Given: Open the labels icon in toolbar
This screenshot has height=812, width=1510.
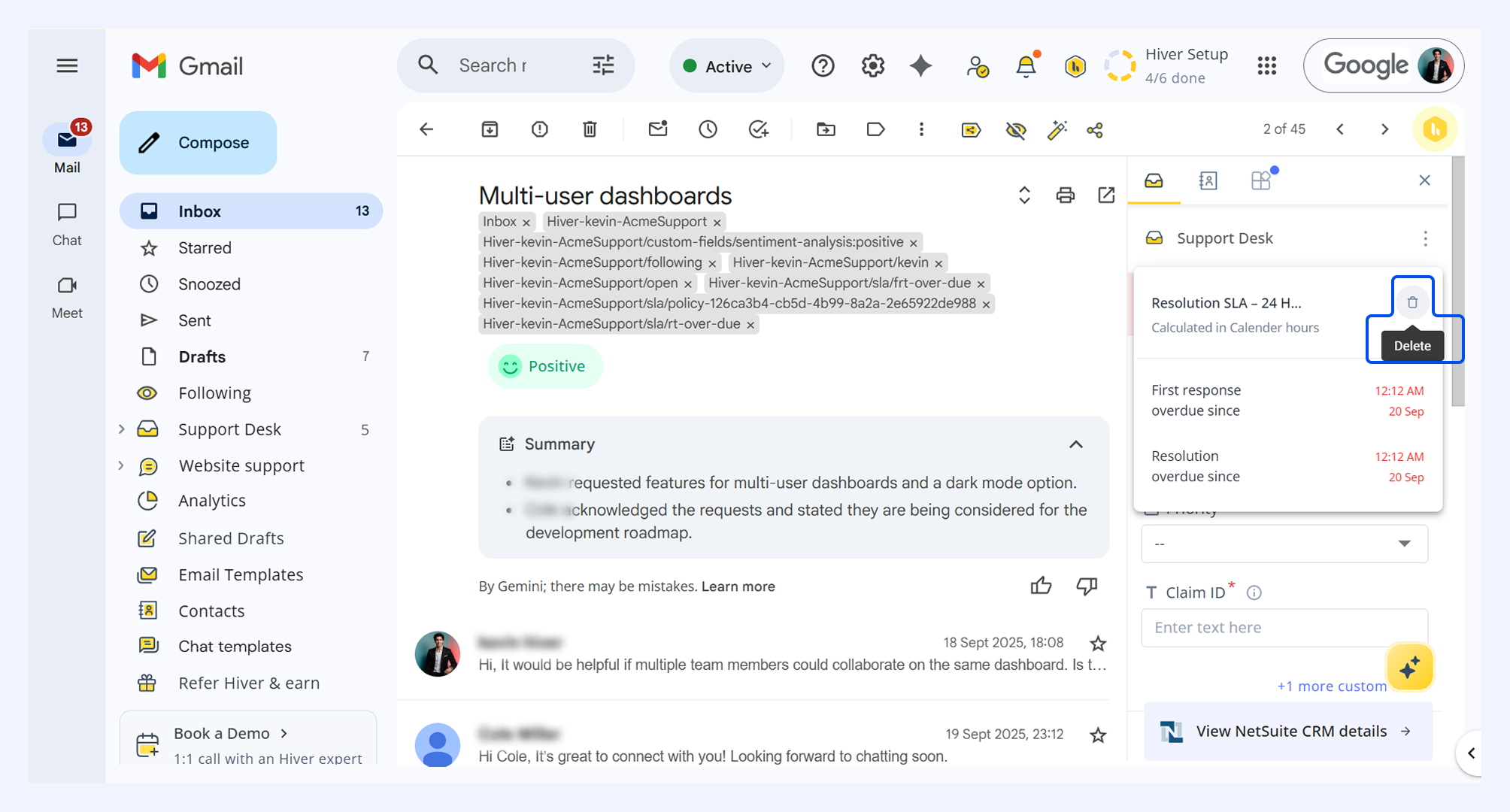Looking at the screenshot, I should (x=875, y=129).
